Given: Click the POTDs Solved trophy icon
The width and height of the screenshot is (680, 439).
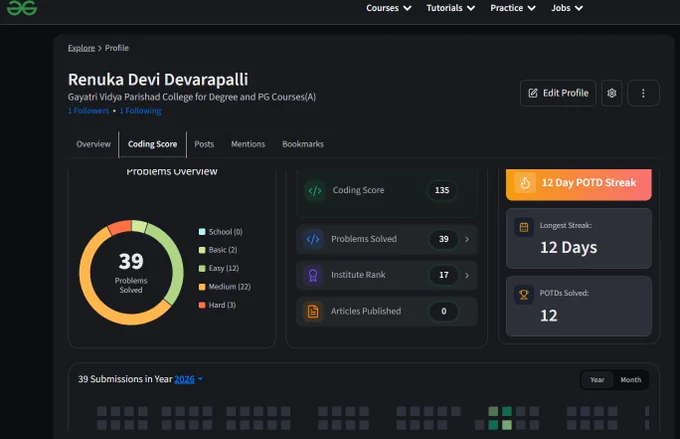Looking at the screenshot, I should (524, 295).
